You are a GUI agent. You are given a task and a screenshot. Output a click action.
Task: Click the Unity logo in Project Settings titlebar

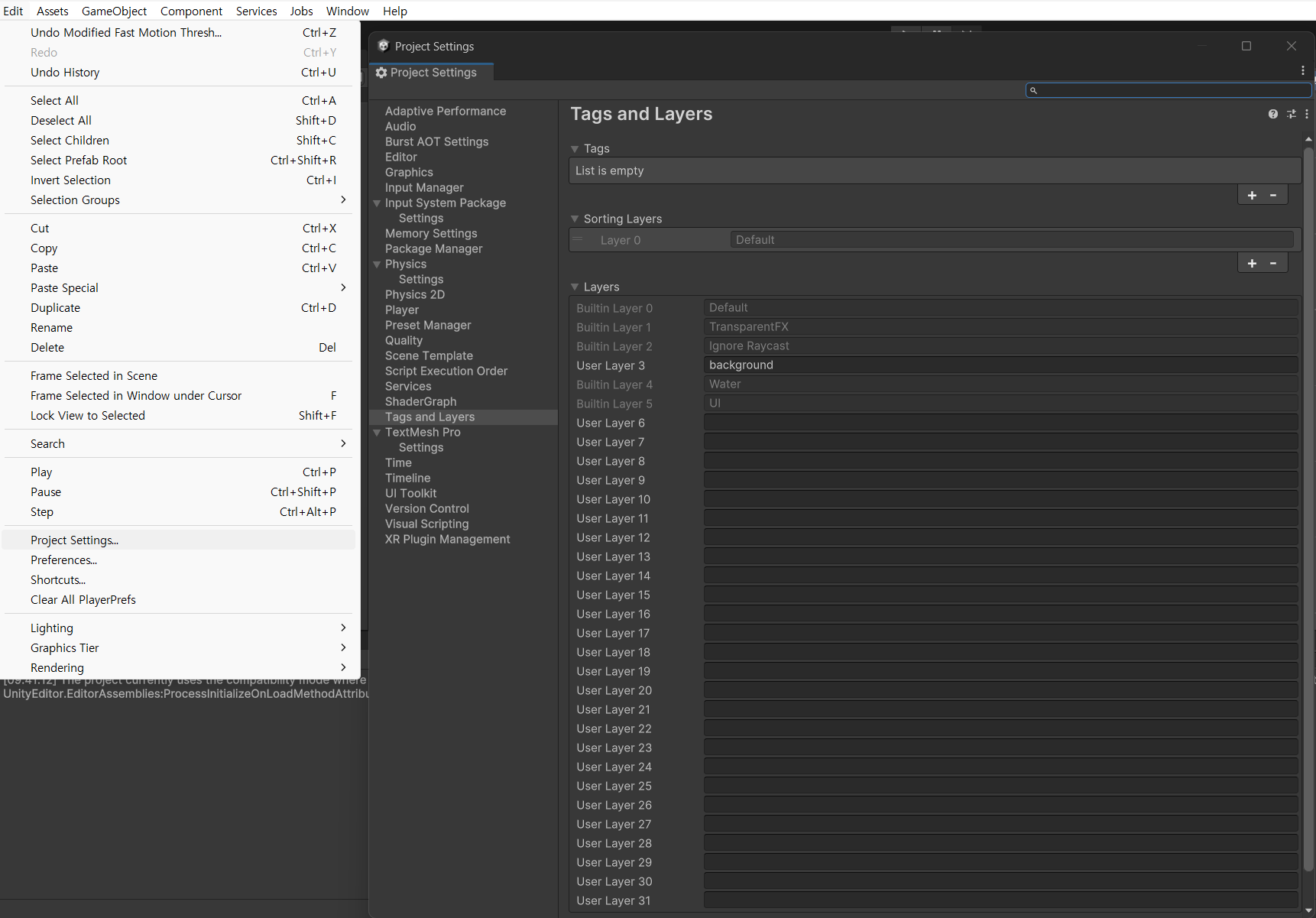[384, 46]
